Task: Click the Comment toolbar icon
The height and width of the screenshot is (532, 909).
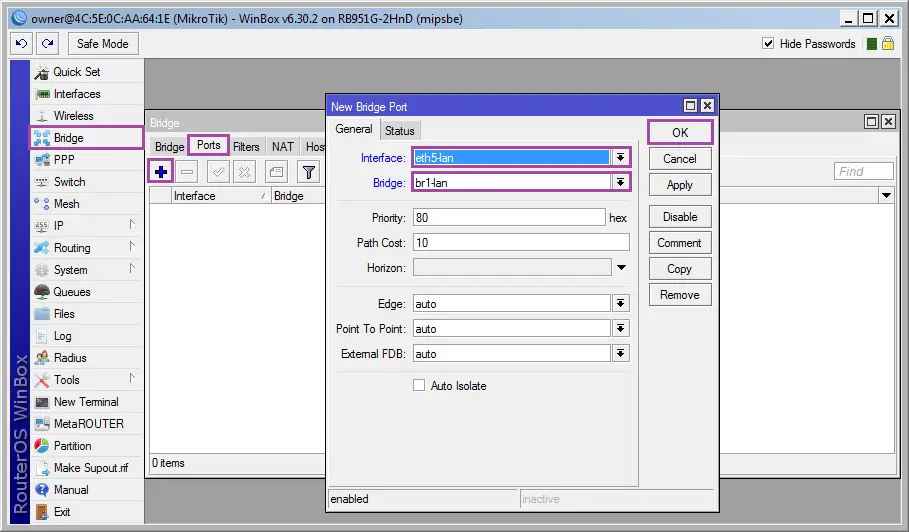Action: 277,172
